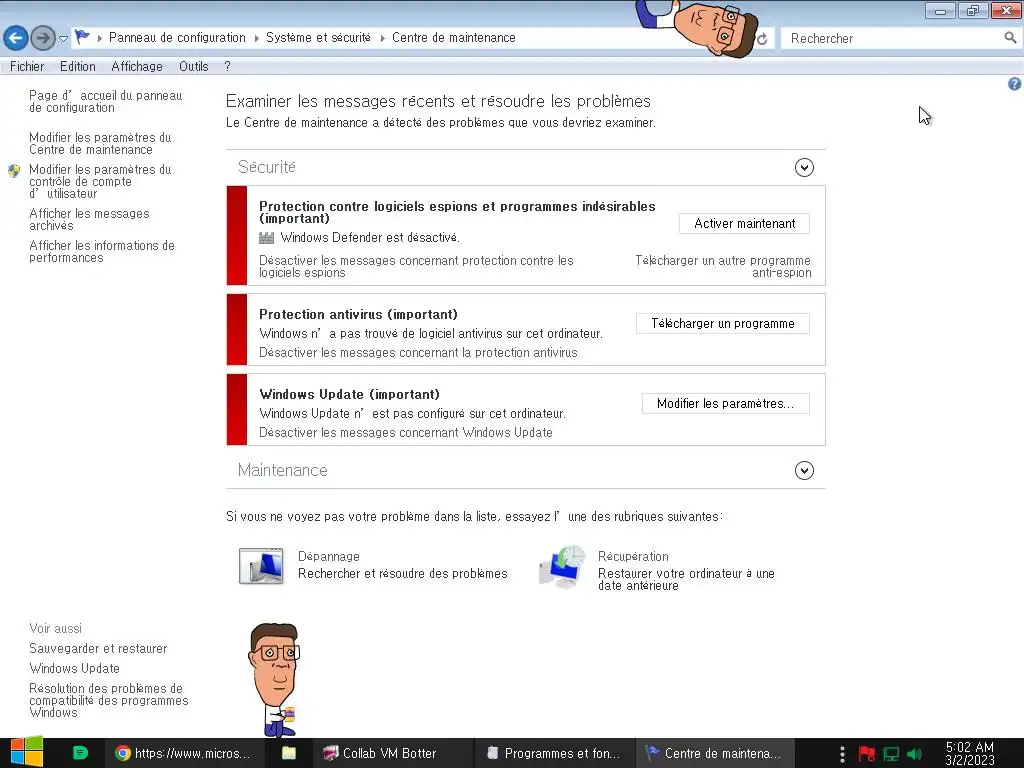Click the Windows Start button

(27, 753)
